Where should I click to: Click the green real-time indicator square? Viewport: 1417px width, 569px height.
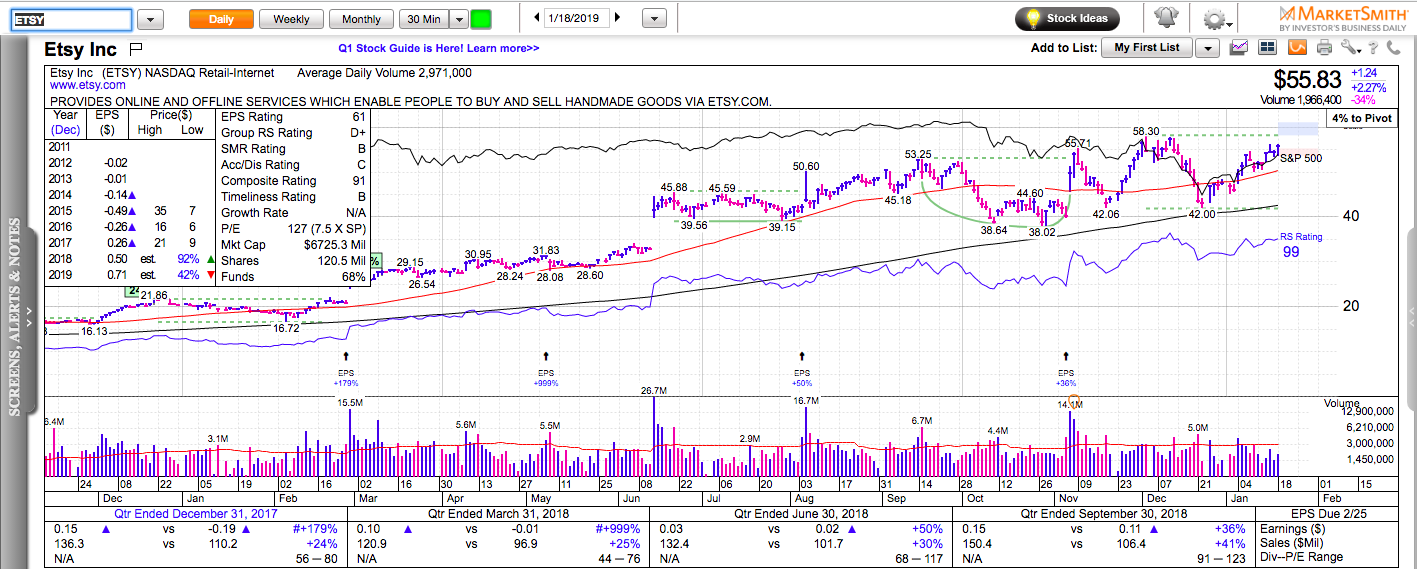coord(481,19)
